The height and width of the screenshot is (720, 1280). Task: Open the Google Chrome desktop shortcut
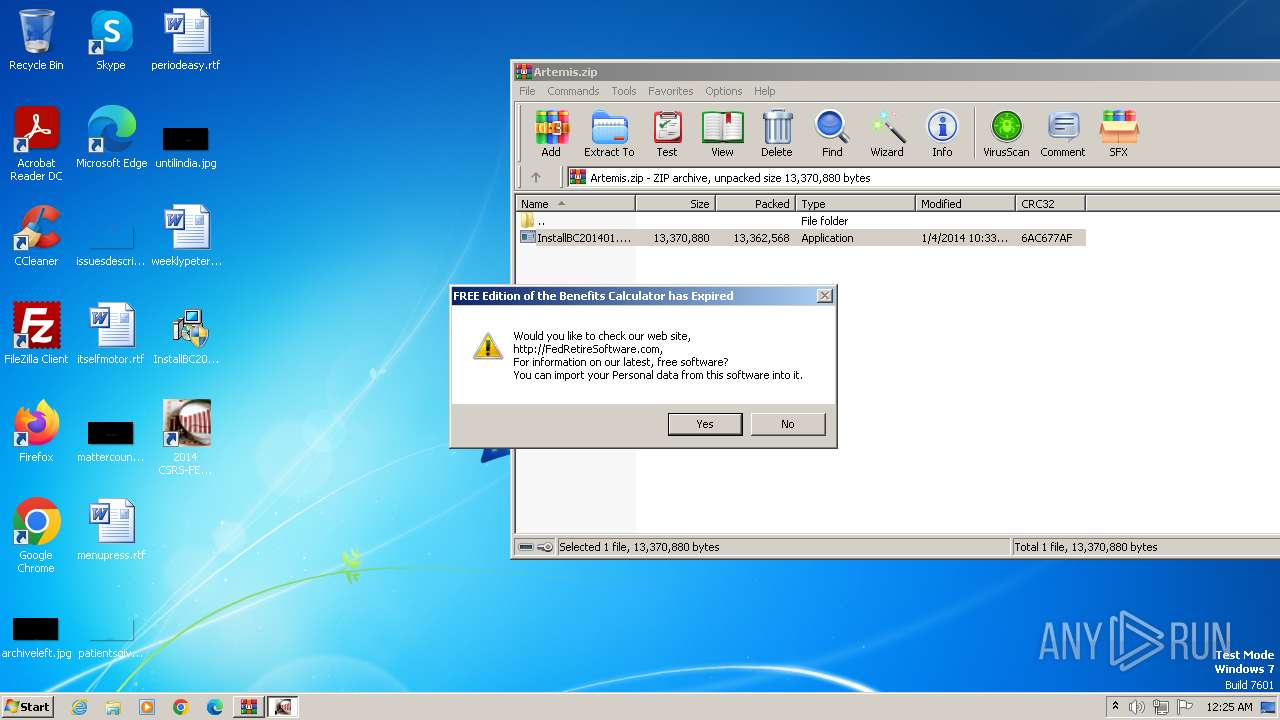click(36, 536)
